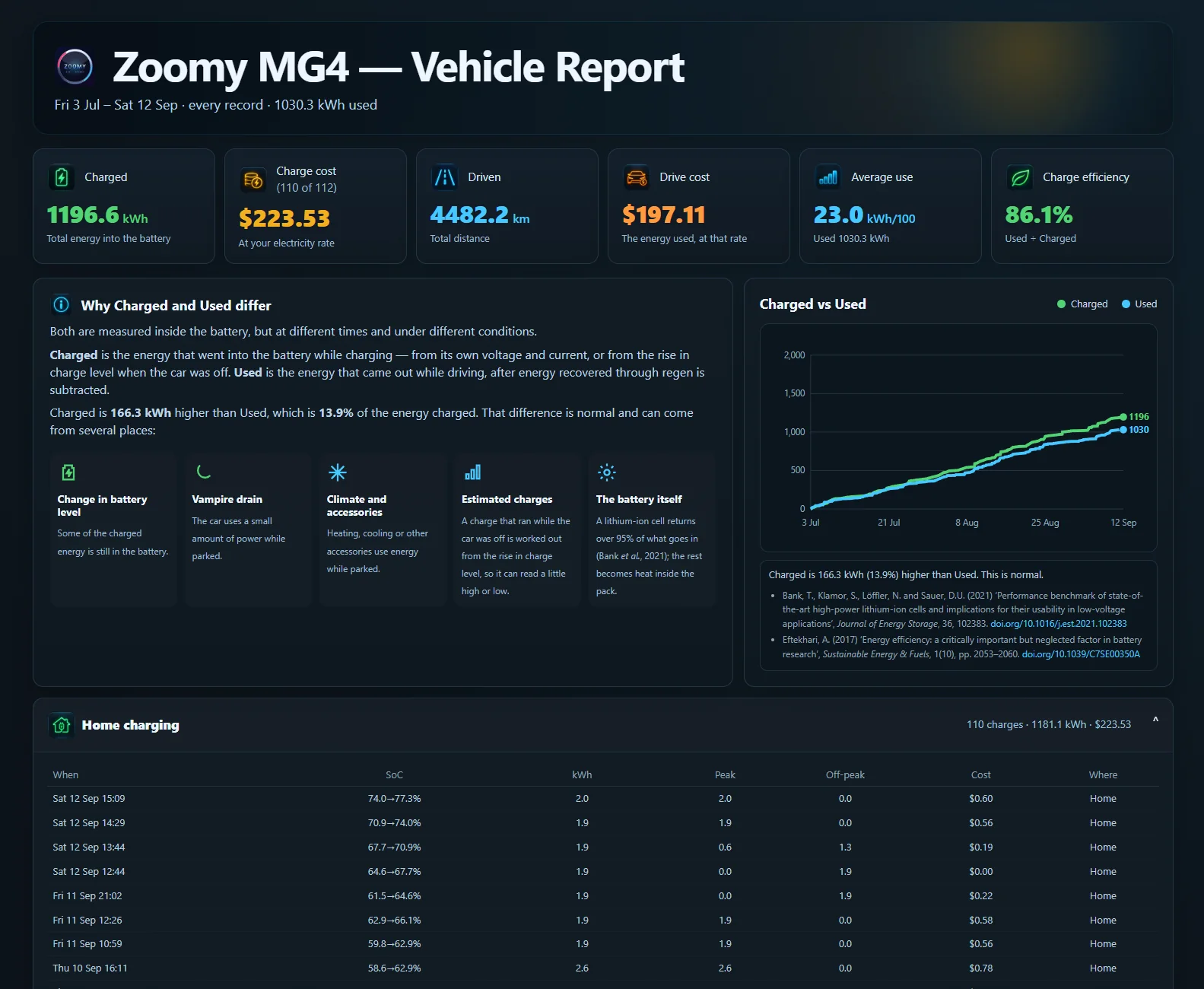Screen dimensions: 1204x989
Task: Click the snowflake icon above Climate and accessories
Action: 338,472
